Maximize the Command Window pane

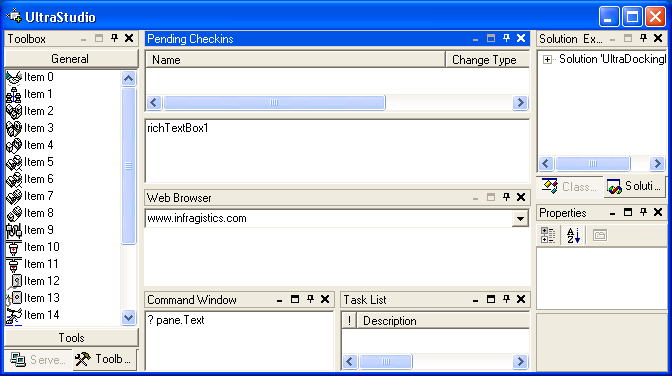295,299
